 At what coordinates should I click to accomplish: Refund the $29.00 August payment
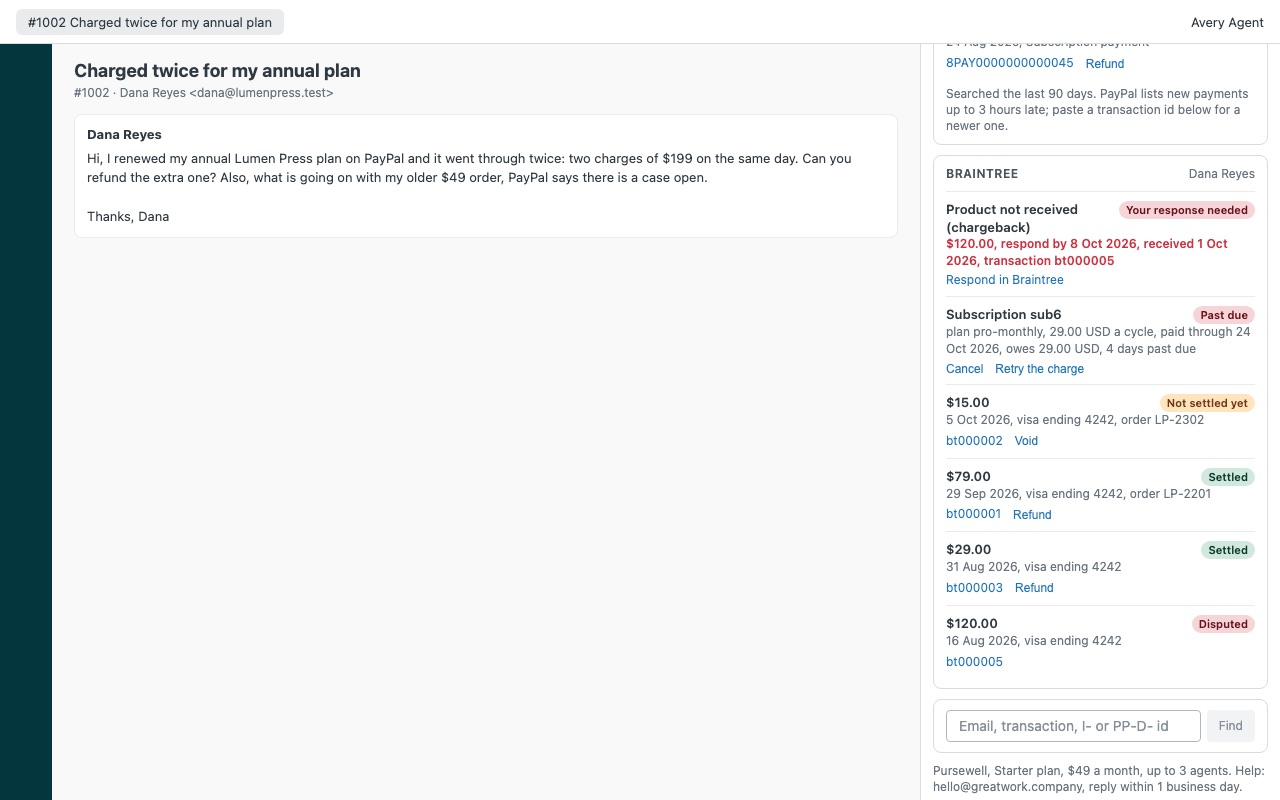pos(1034,588)
